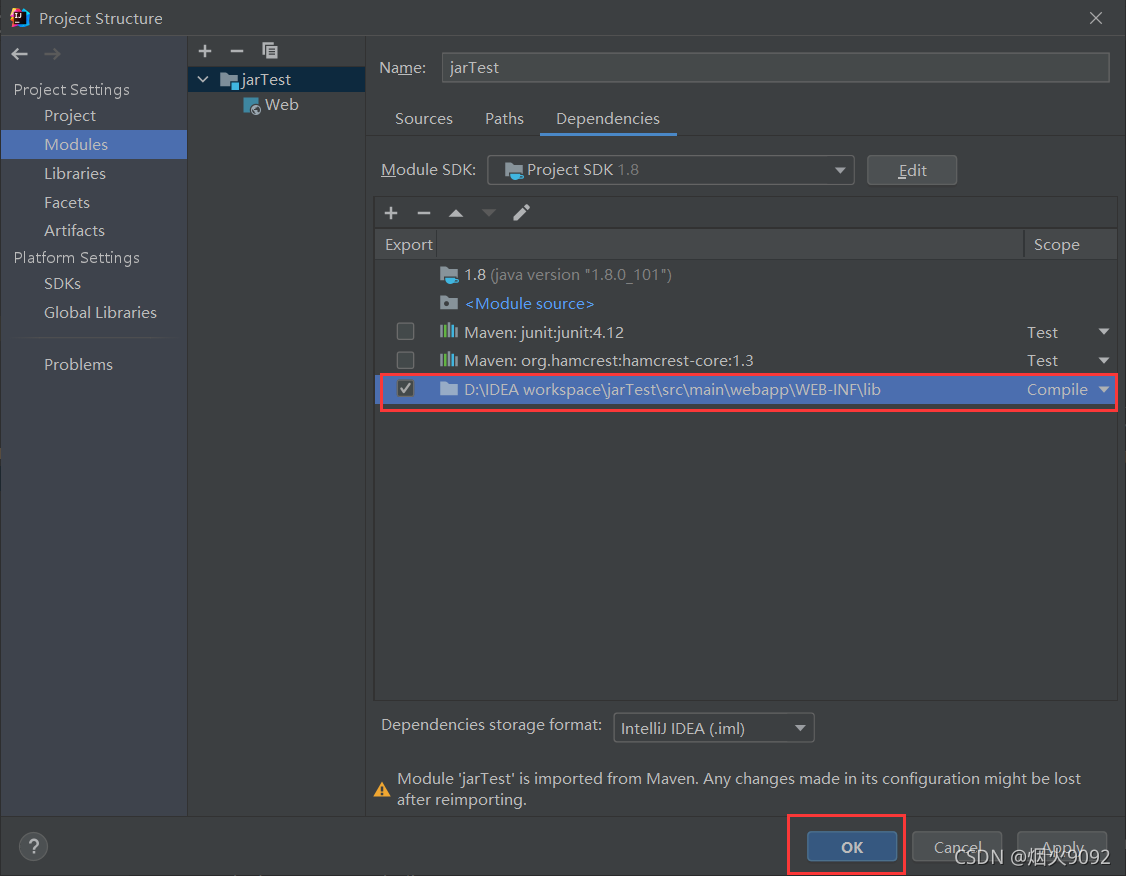Select the Maven: junit:junit:4.12 row
The height and width of the screenshot is (876, 1126).
(745, 332)
